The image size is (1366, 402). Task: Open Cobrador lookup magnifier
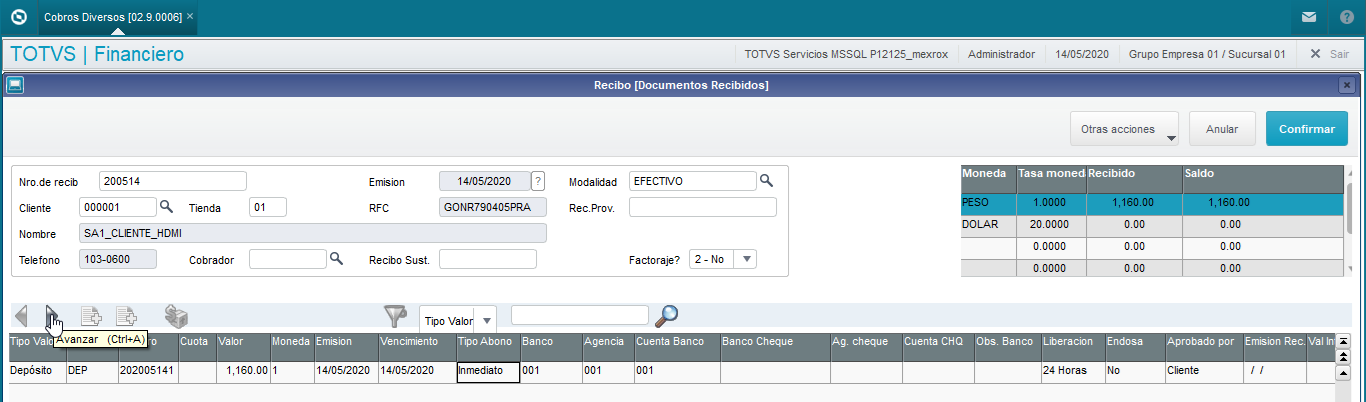click(x=337, y=259)
